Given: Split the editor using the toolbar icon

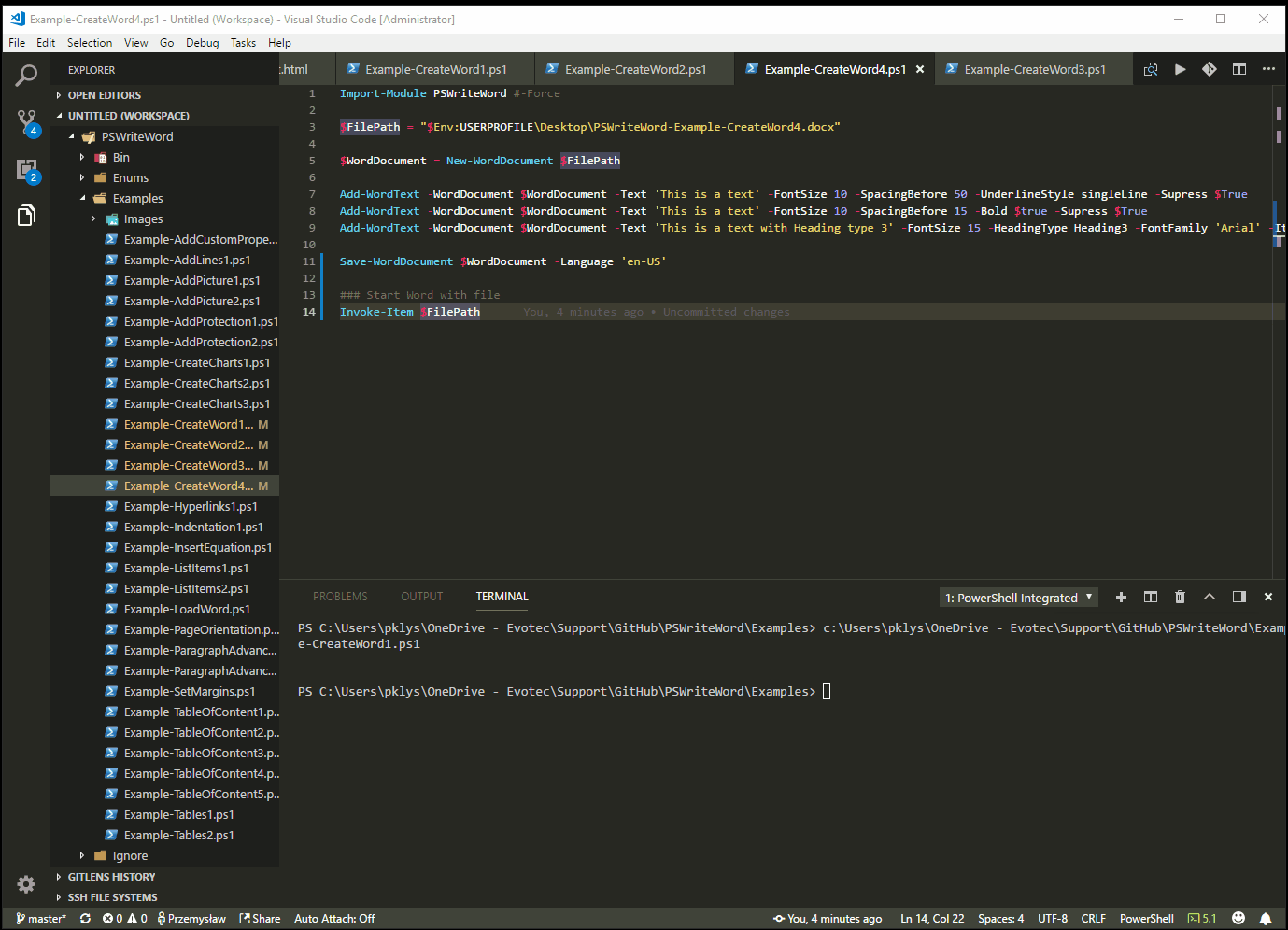Looking at the screenshot, I should [1239, 69].
